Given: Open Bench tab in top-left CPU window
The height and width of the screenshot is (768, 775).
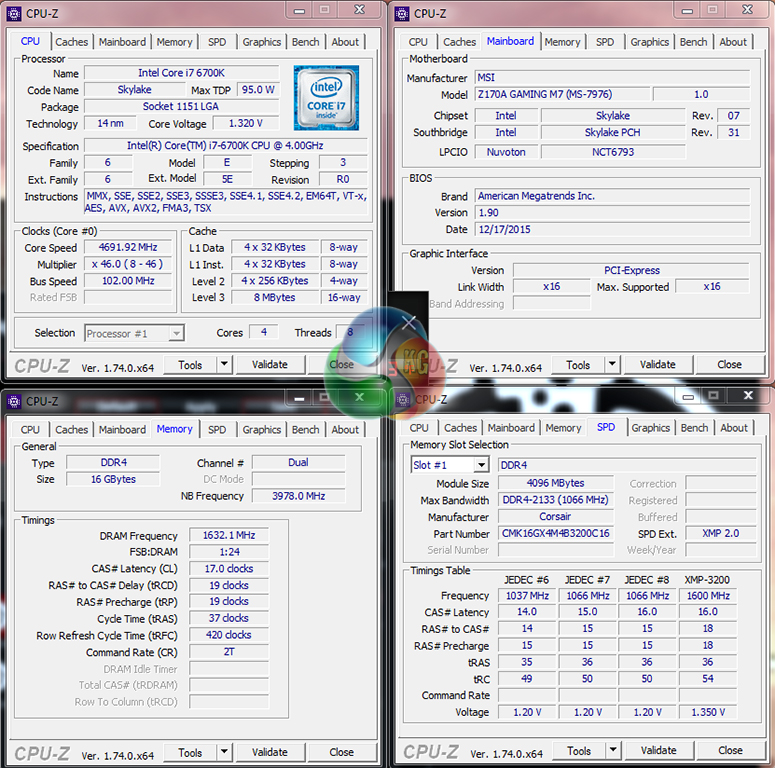Looking at the screenshot, I should (305, 42).
